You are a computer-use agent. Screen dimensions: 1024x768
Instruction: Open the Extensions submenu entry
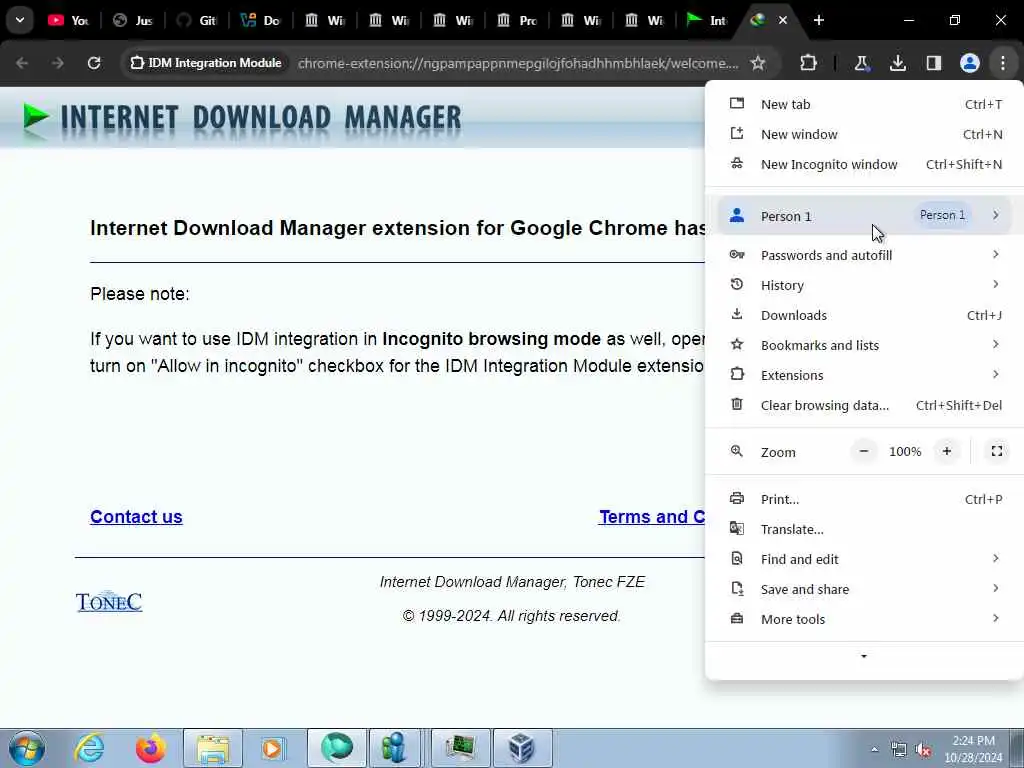point(865,376)
